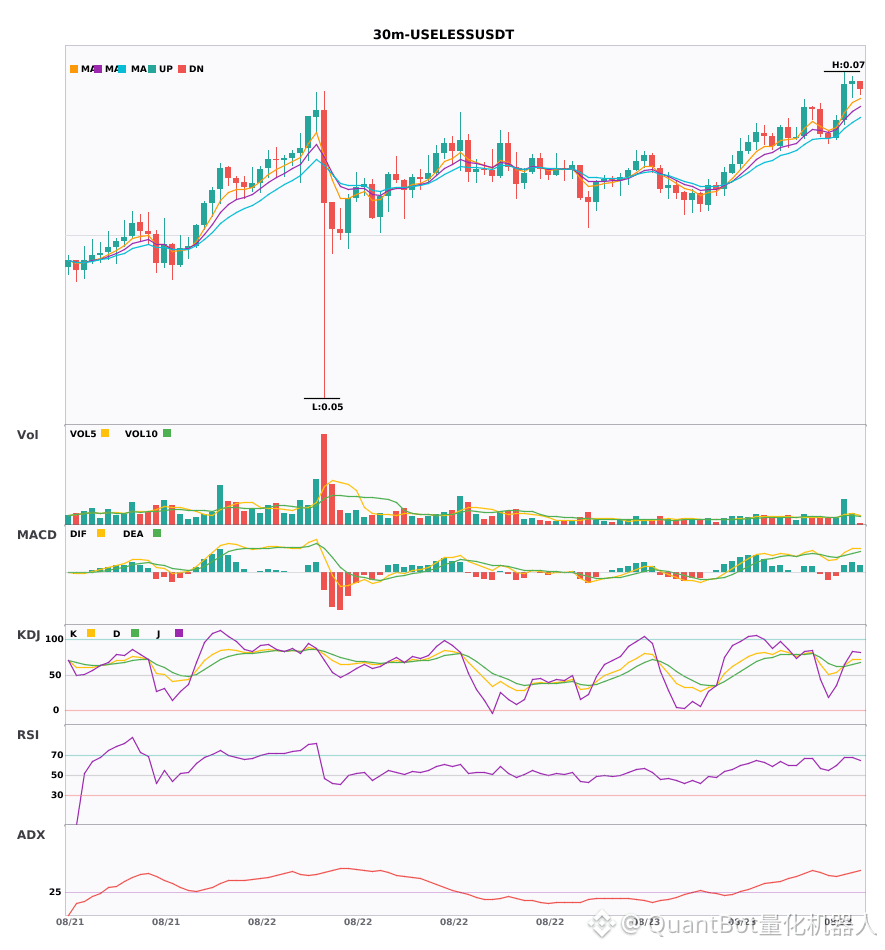
Task: Click the tallest red volume bar
Action: pyautogui.click(x=324, y=479)
